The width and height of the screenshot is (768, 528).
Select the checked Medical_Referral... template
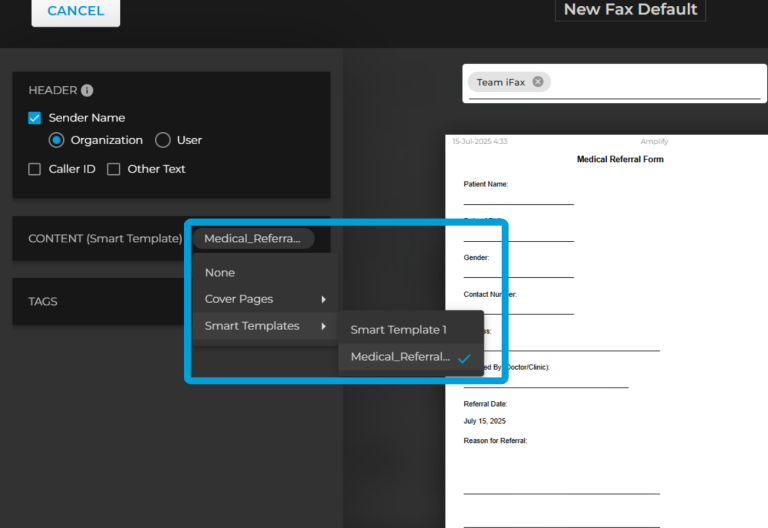point(411,357)
